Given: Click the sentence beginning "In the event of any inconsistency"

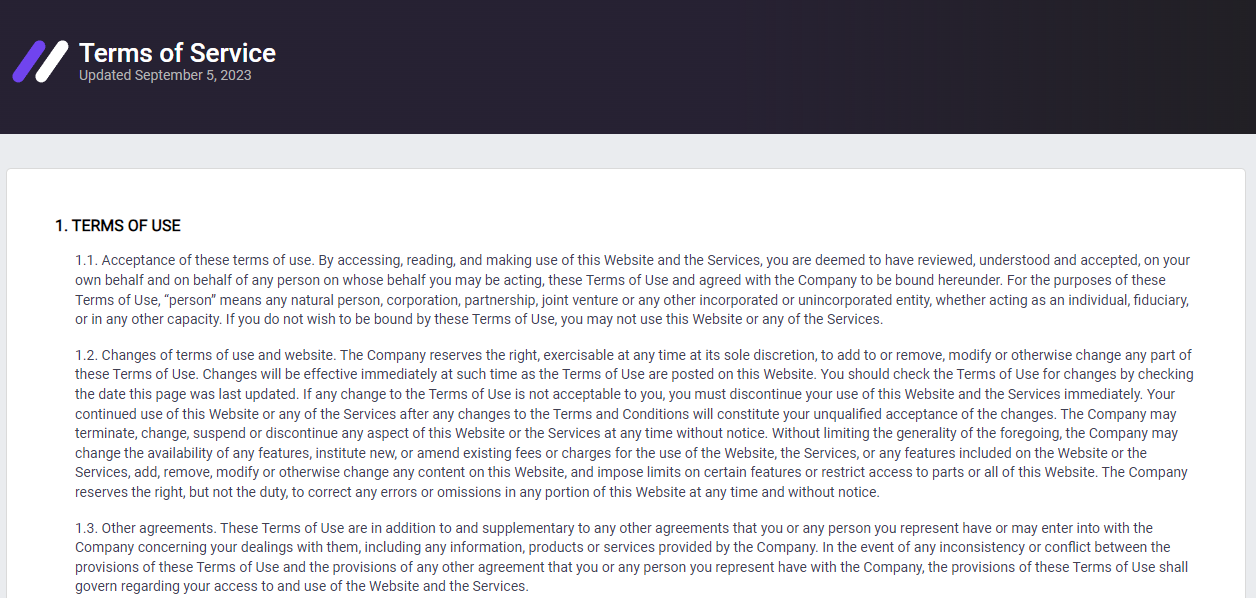Looking at the screenshot, I should pos(632,567).
